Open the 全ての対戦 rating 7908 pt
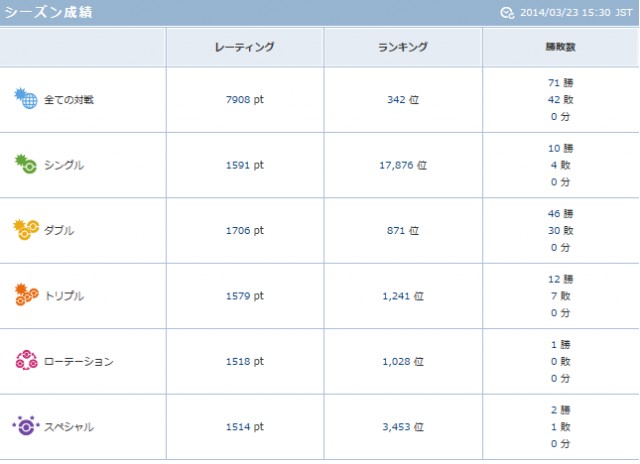Screen dimensions: 640x464 [x=244, y=100]
